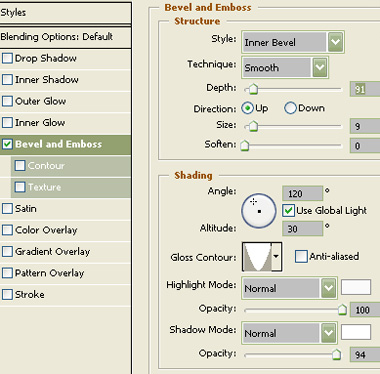Enable the Anti-aliased checkbox
The image size is (380, 374).
pyautogui.click(x=301, y=257)
